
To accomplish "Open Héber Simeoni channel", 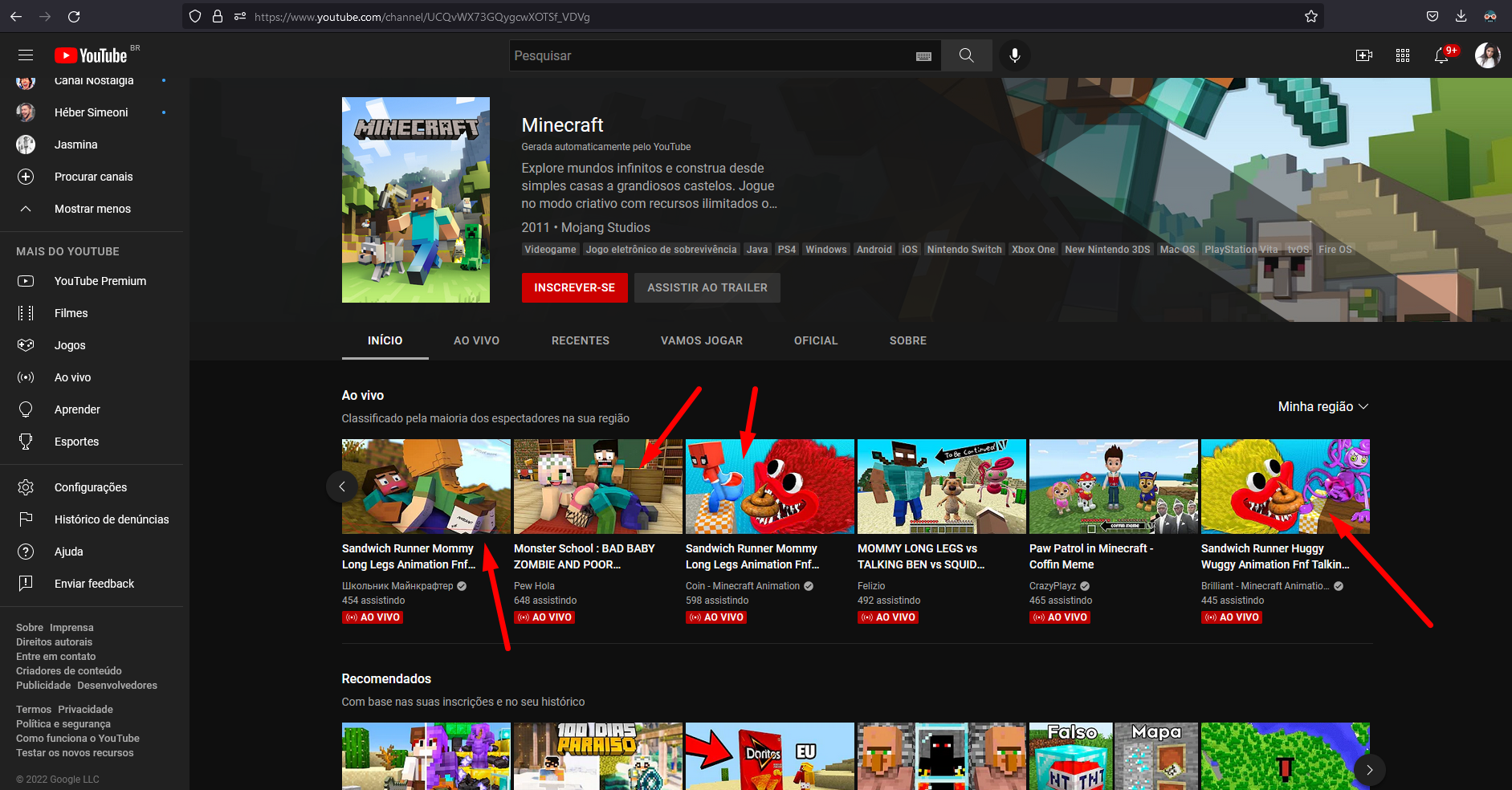I will [92, 112].
